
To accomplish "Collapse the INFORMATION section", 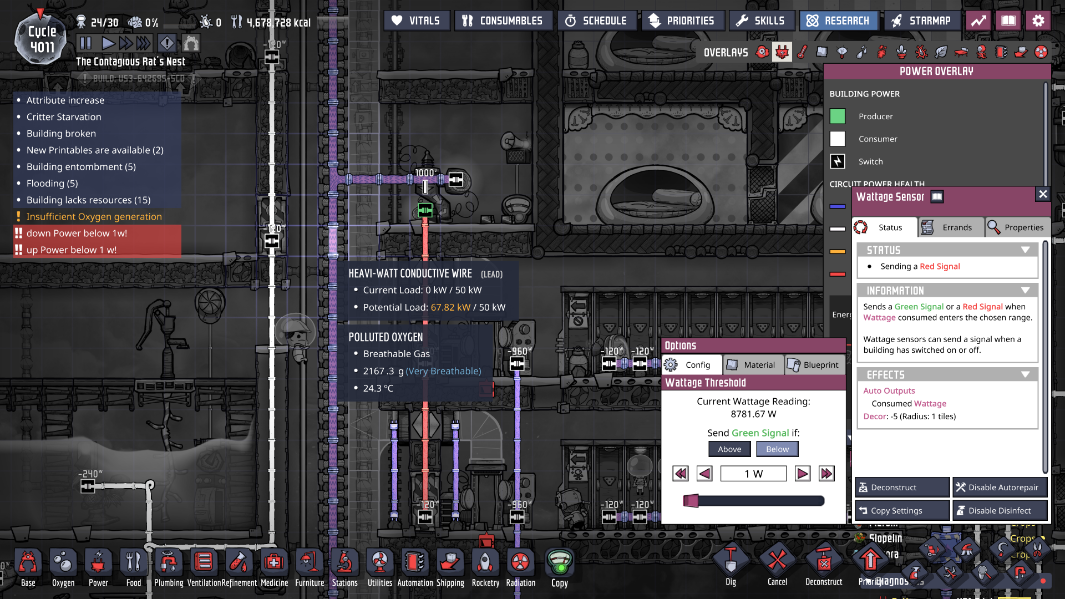I will [1025, 291].
